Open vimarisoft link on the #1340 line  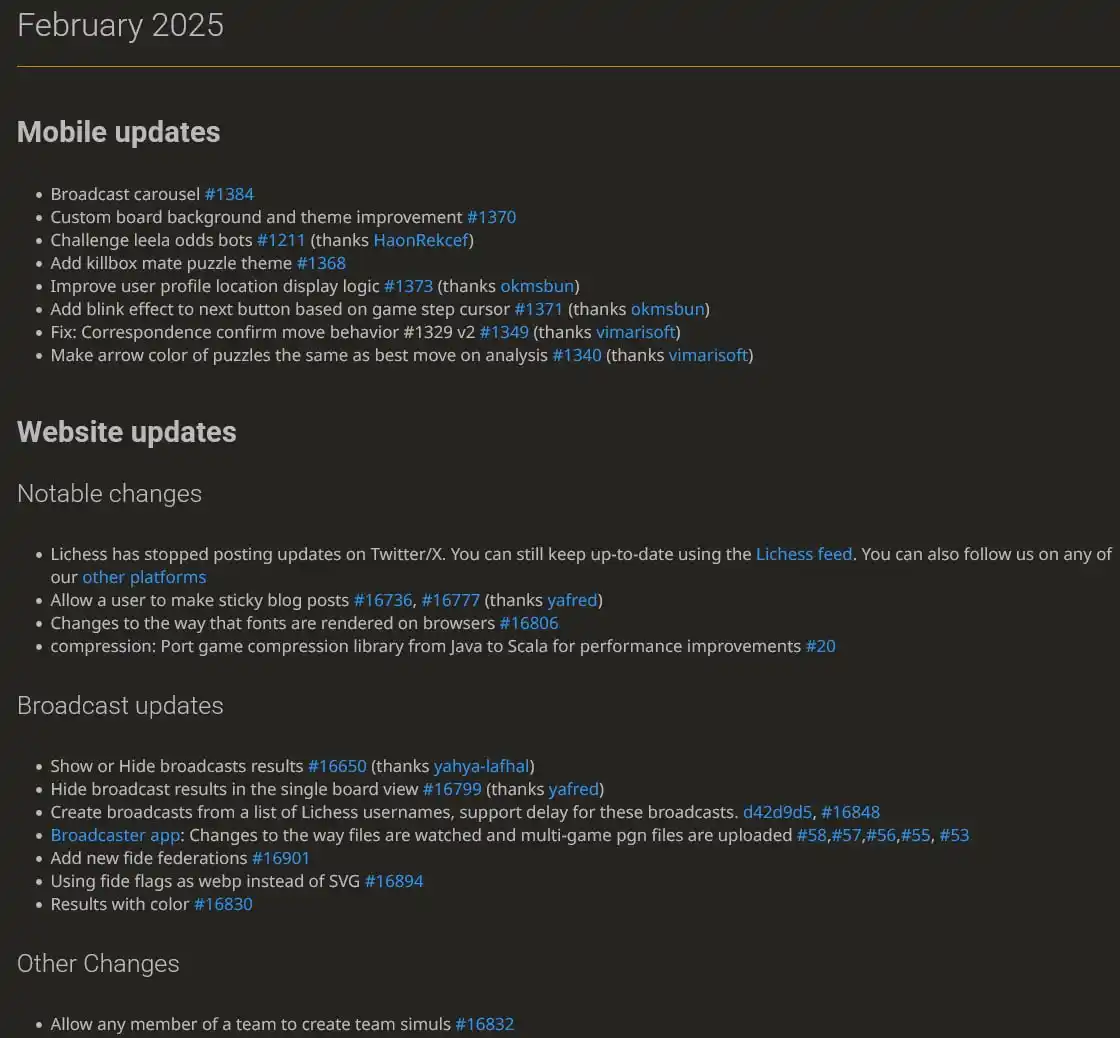709,355
